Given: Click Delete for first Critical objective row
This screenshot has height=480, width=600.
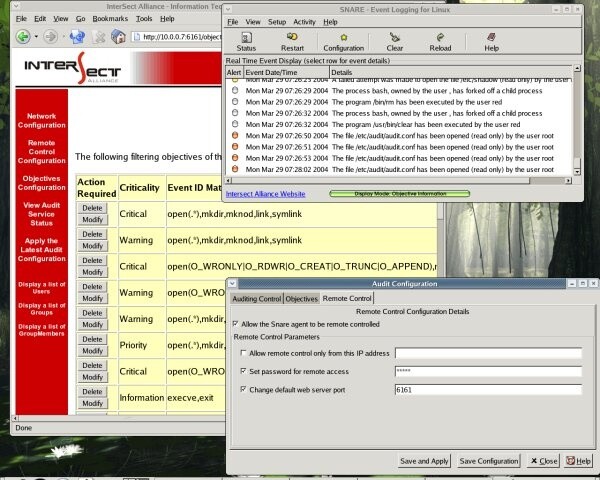Looking at the screenshot, I should point(92,208).
